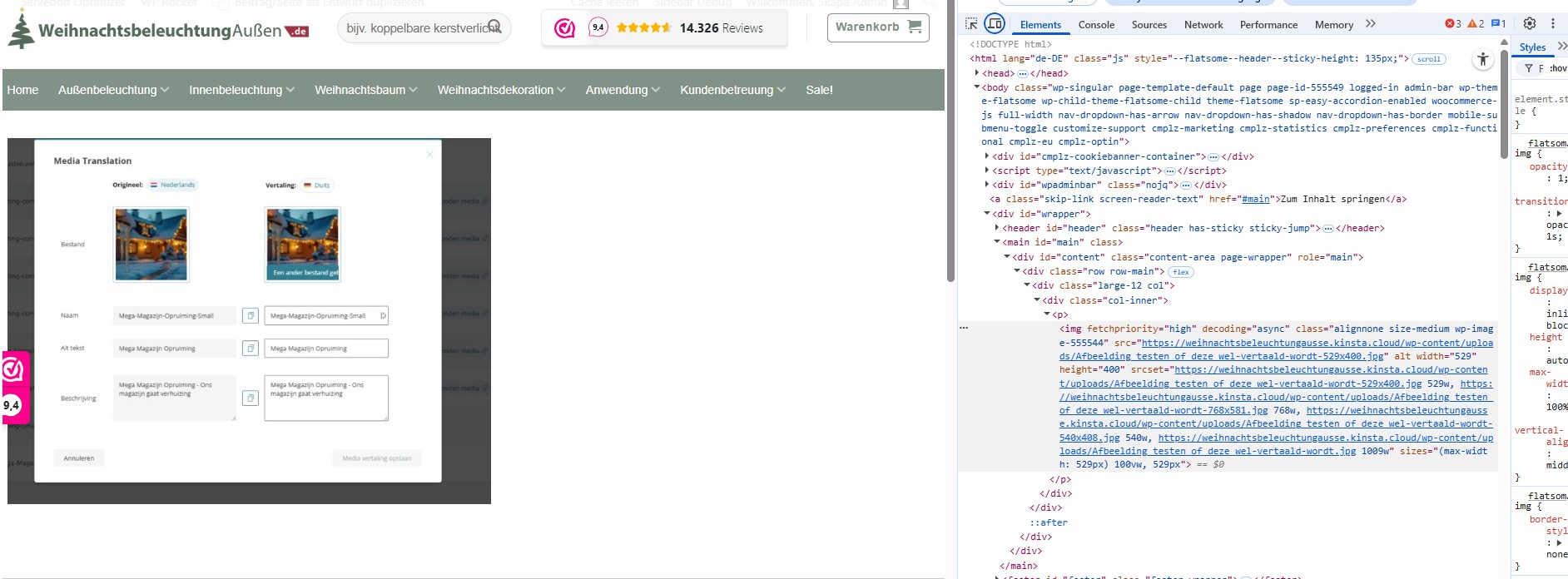Open DevTools settings gear
Image resolution: width=1568 pixels, height=579 pixels.
point(1530,23)
